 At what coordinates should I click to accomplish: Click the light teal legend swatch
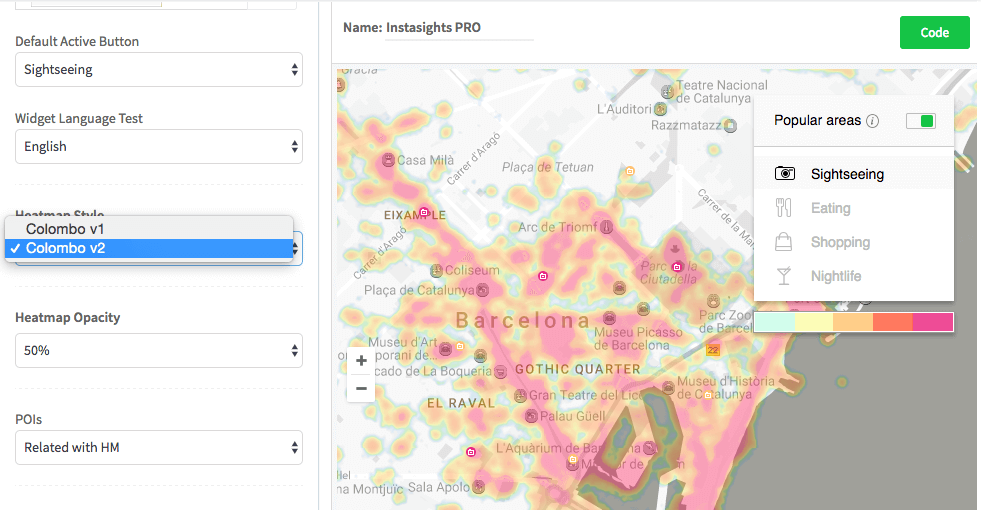[775, 322]
